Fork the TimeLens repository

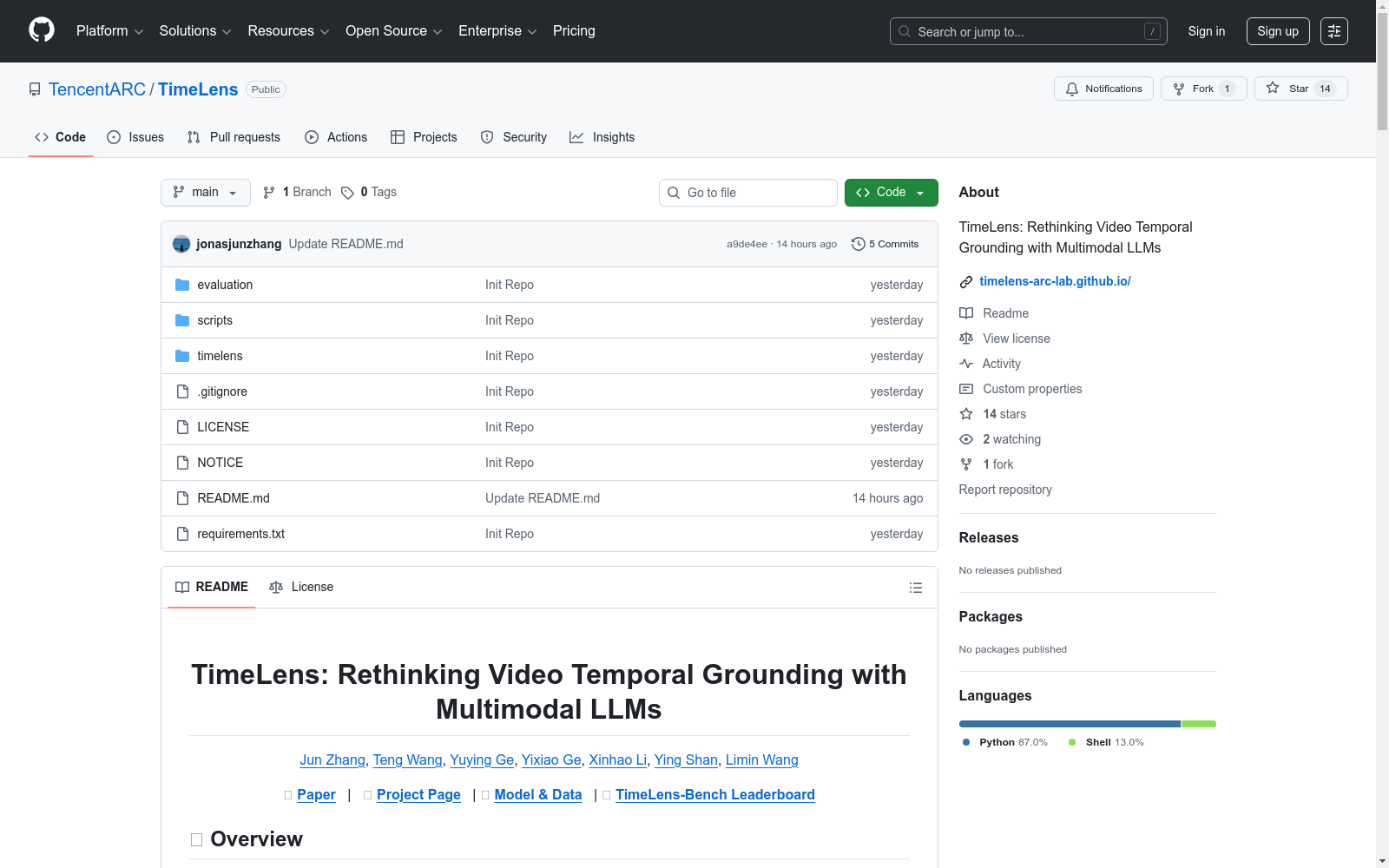[1203, 89]
